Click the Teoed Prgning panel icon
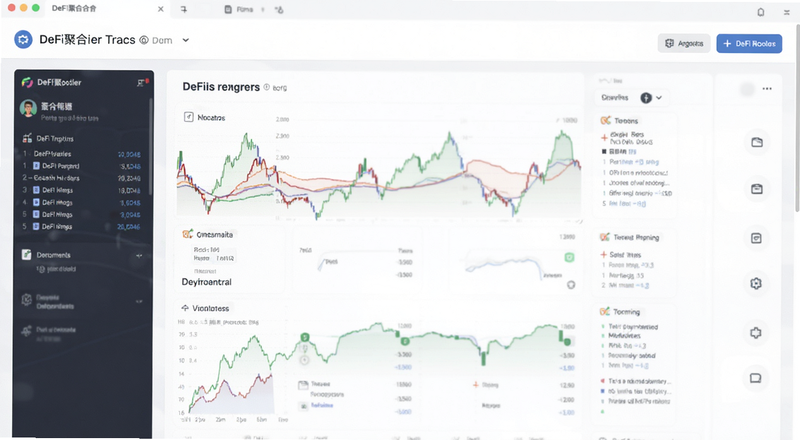The image size is (800, 440). pyautogui.click(x=605, y=237)
